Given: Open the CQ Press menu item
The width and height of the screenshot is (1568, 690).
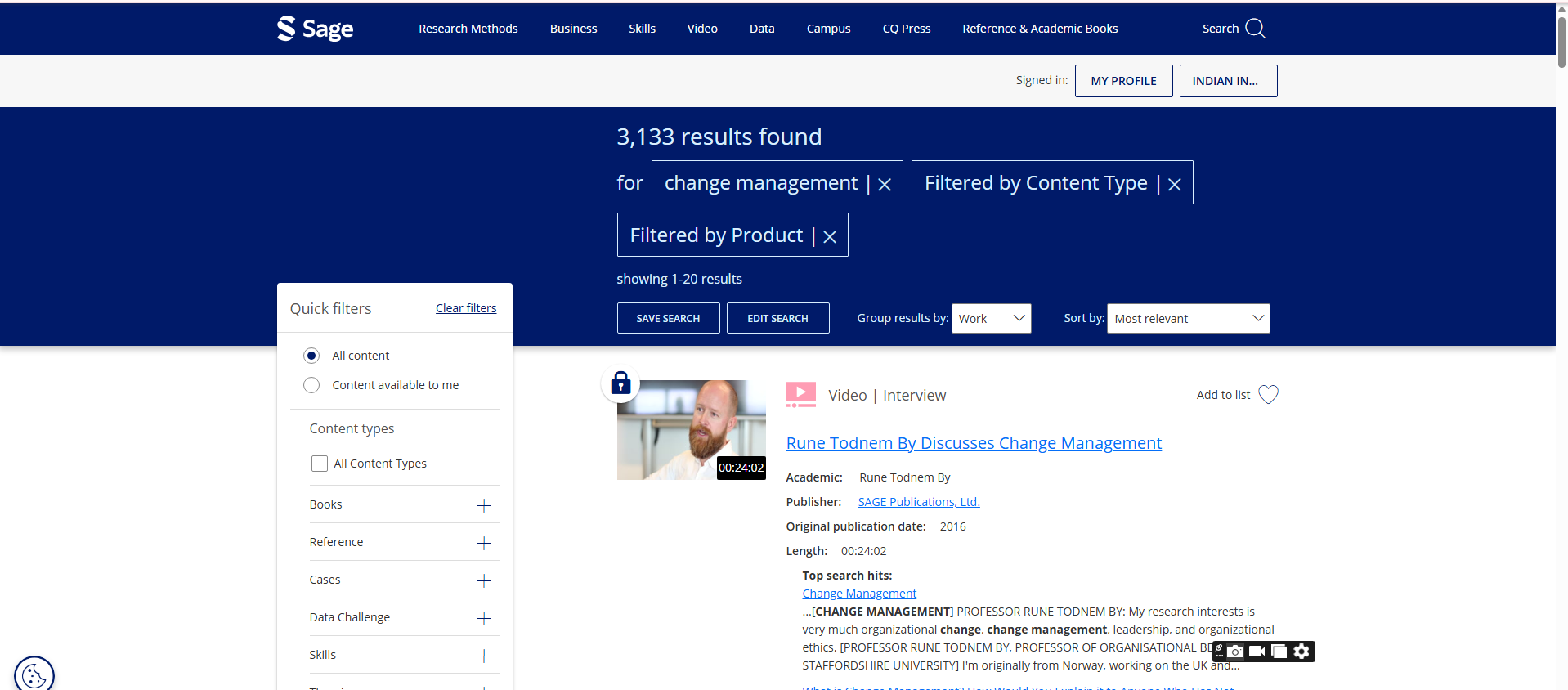Looking at the screenshot, I should pos(906,29).
